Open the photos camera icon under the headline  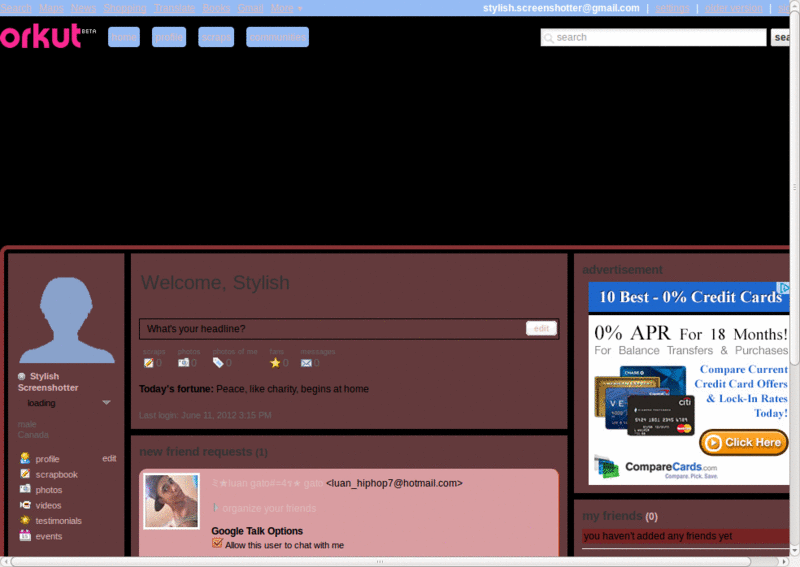[x=183, y=362]
